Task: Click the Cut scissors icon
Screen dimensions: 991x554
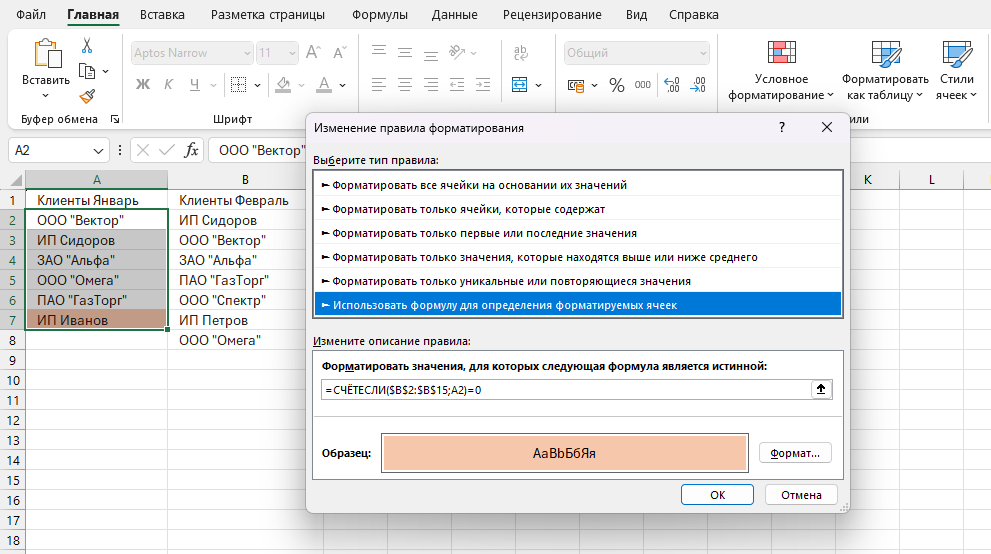Action: click(x=87, y=46)
